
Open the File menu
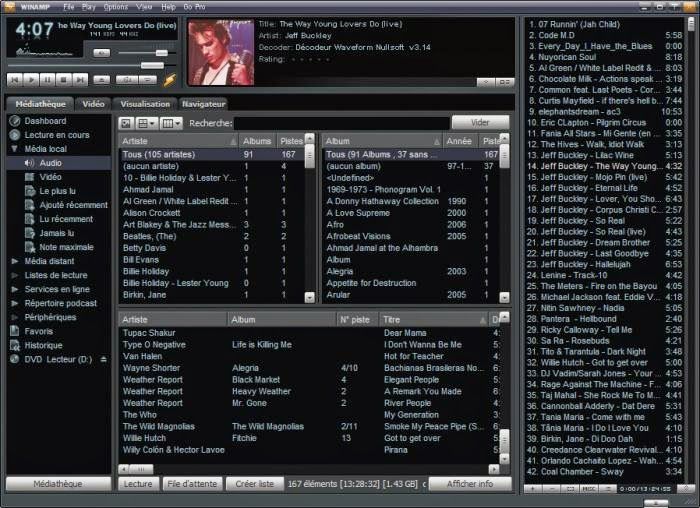69,7
